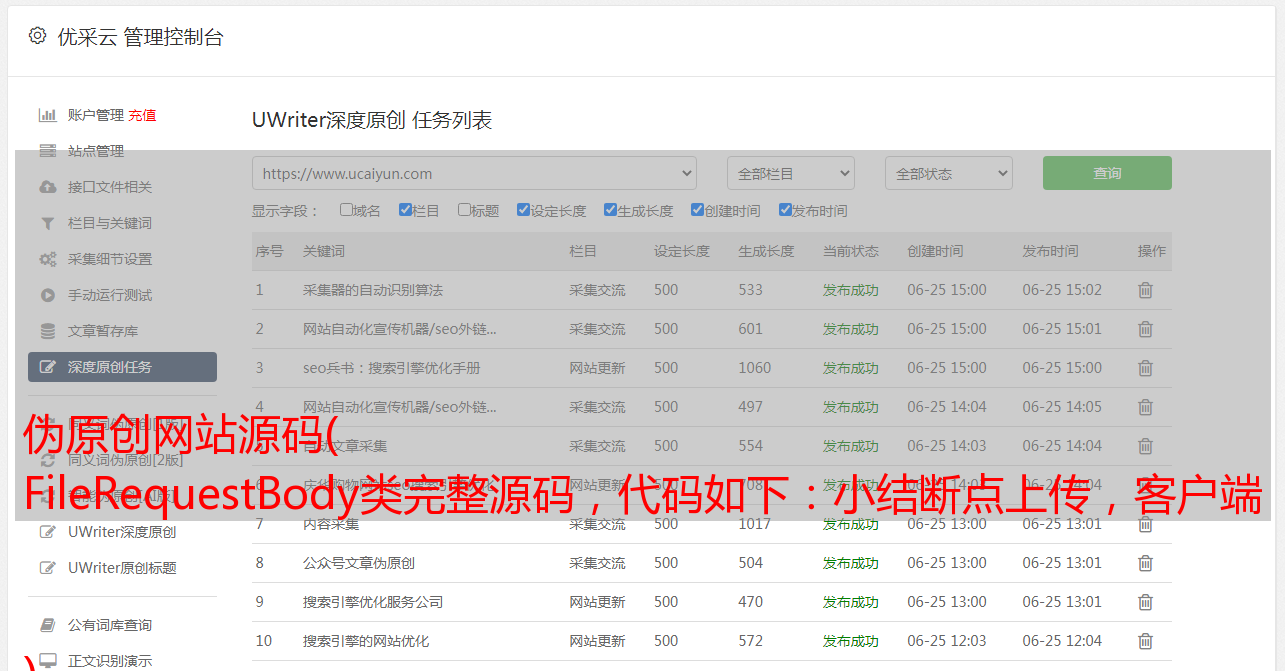Click the database icon for 文章暂存库

click(47, 331)
